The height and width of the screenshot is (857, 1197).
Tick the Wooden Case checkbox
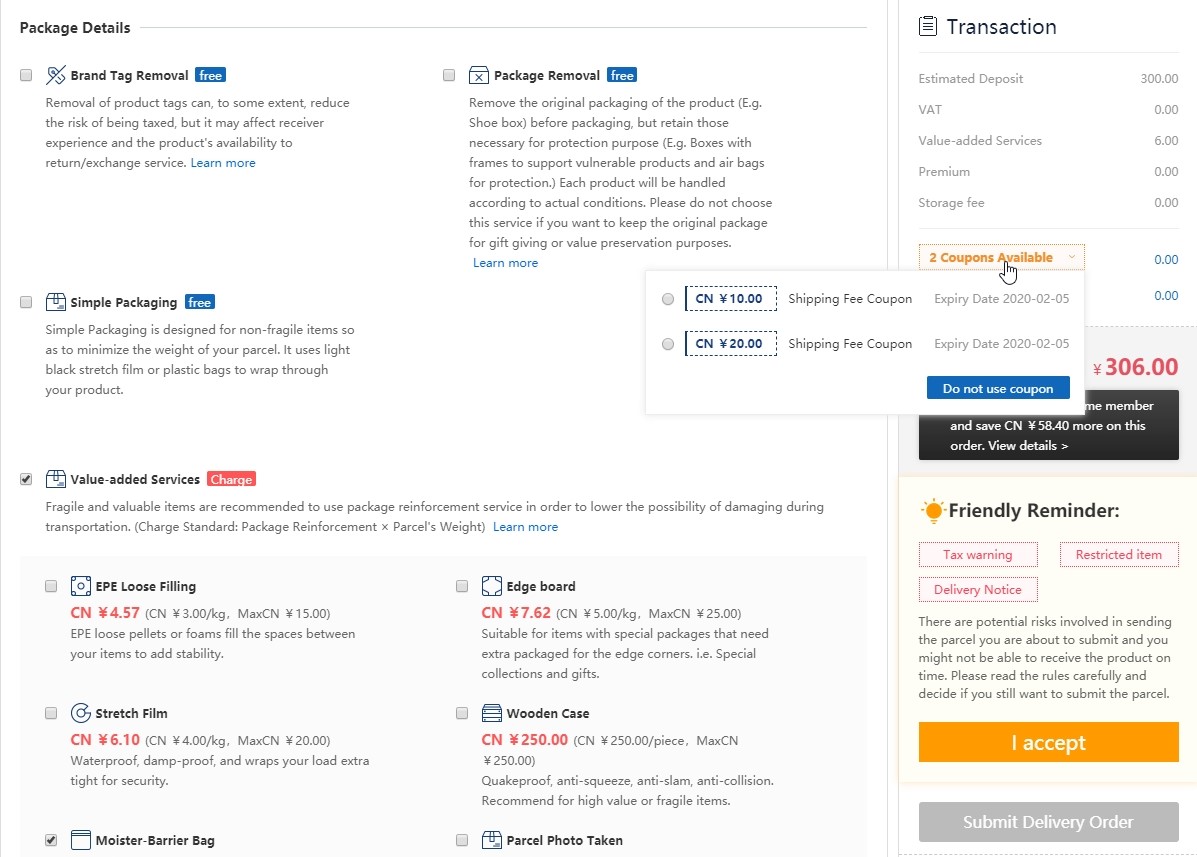(462, 713)
